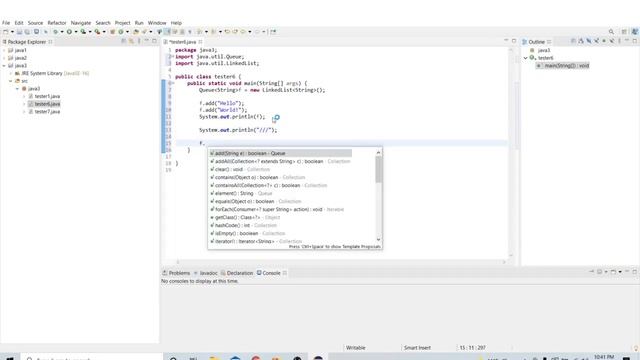Open the Refactor menu
The image size is (640, 360).
(57, 23)
